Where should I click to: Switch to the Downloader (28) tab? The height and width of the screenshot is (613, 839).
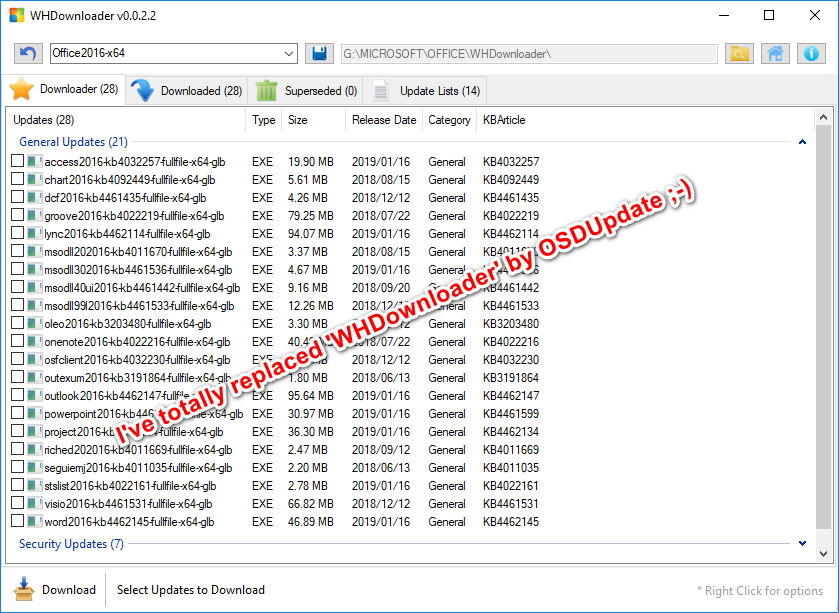point(64,89)
